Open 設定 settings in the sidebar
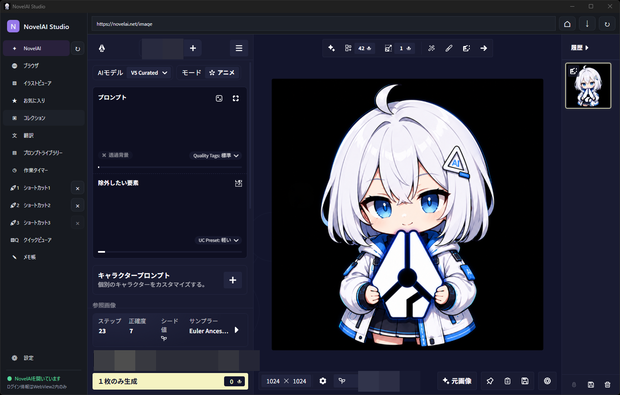The height and width of the screenshot is (395, 620). coord(43,358)
